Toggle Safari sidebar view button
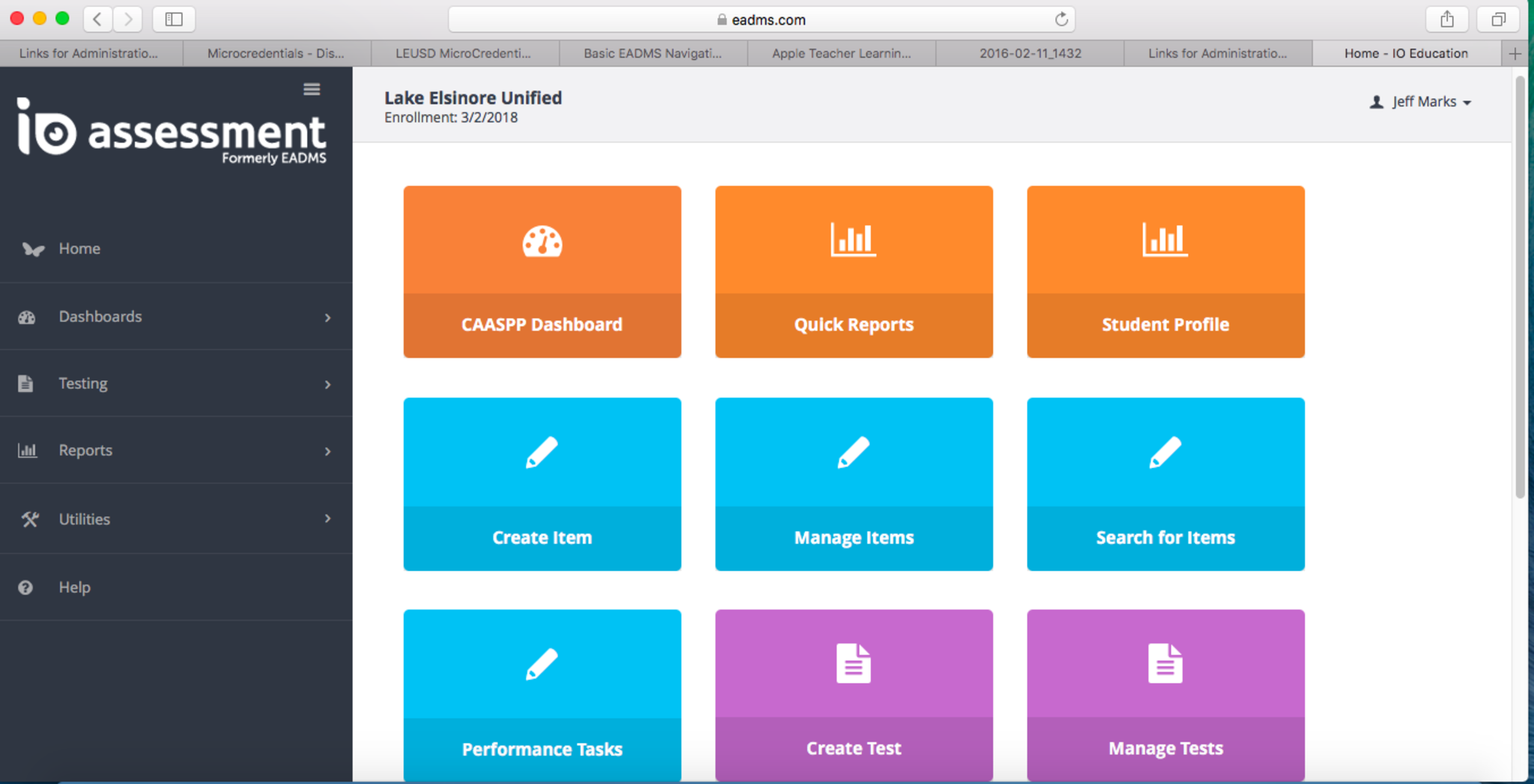The width and height of the screenshot is (1534, 784). [x=174, y=19]
